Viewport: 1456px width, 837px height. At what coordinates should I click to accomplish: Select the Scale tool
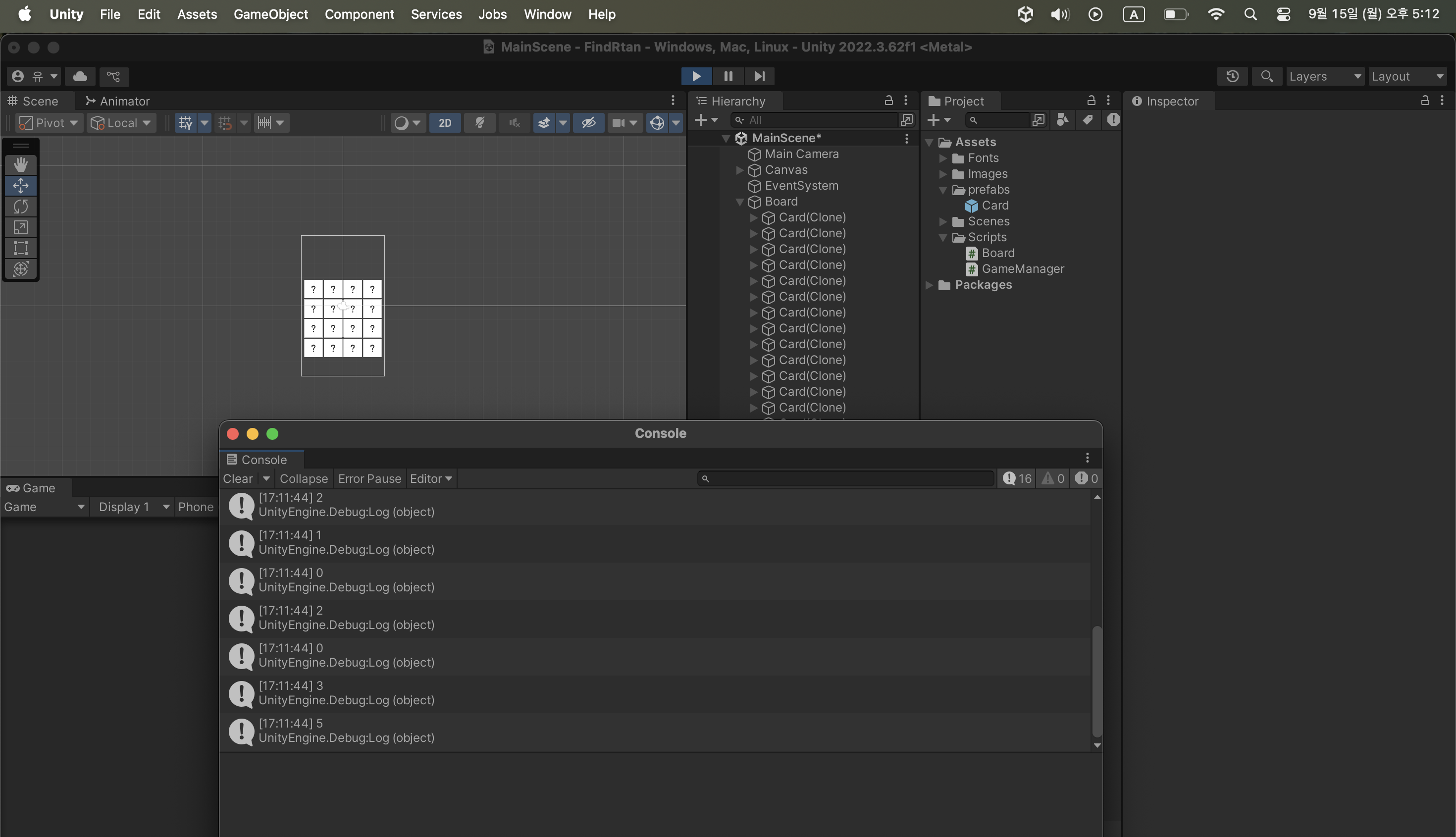click(21, 228)
